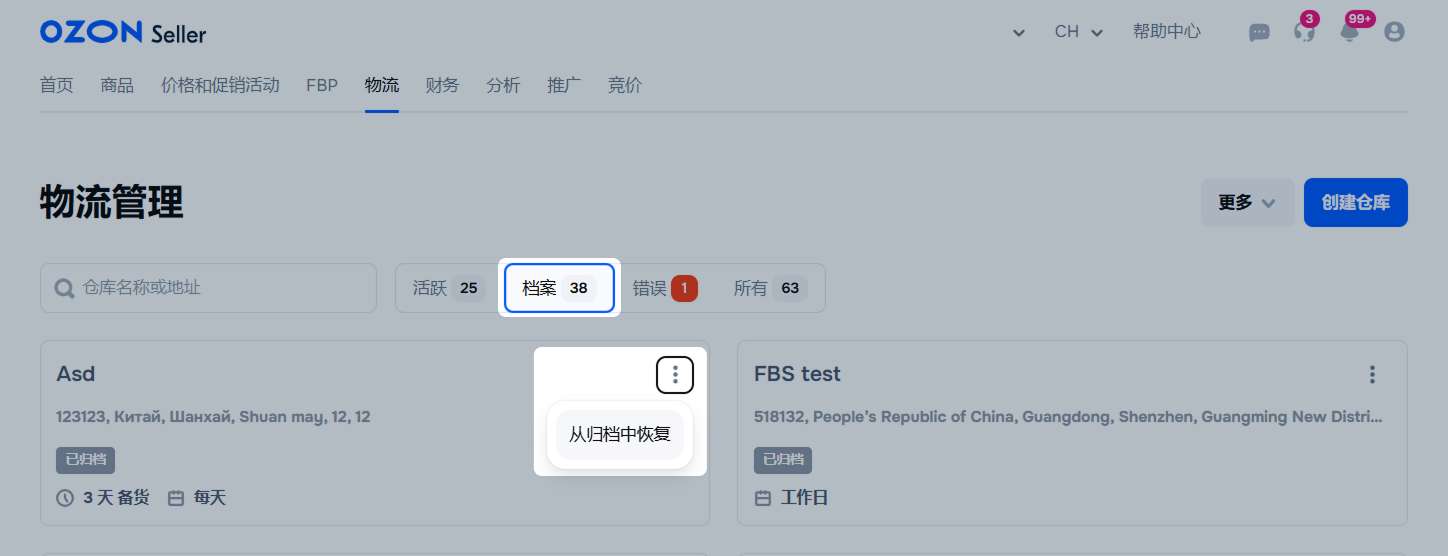The image size is (1448, 556).
Task: Focus the 仓库名称或地址 search field
Action: click(208, 288)
